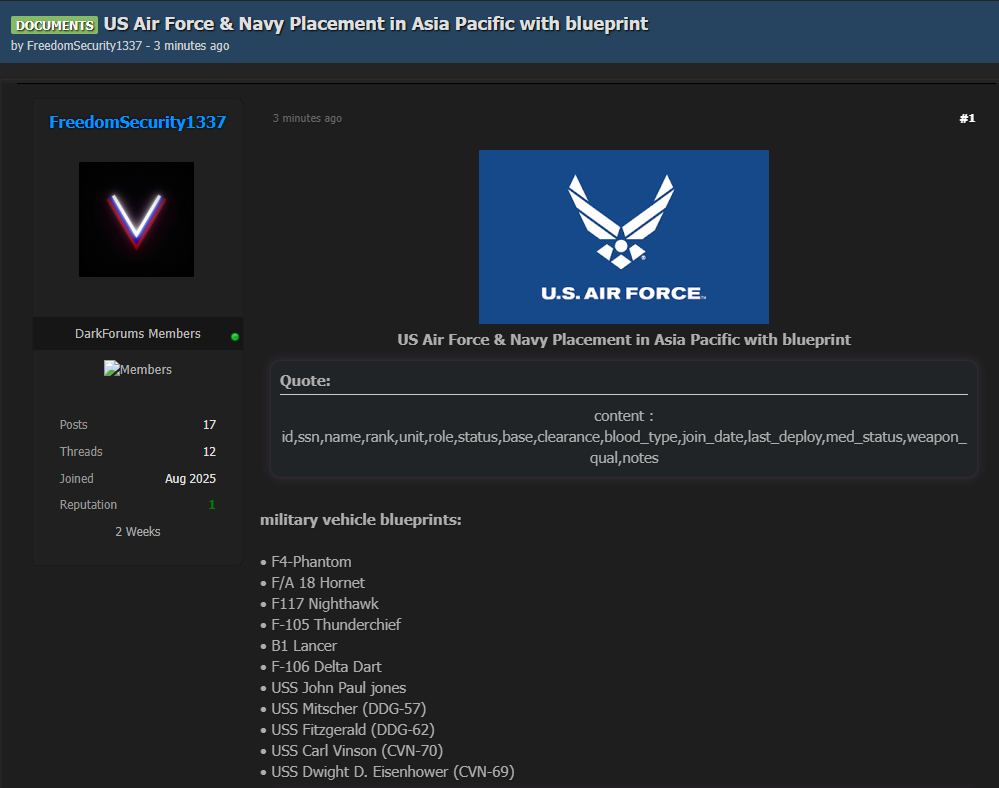Open the #1 post permalink
Image resolution: width=999 pixels, height=788 pixels.
click(x=966, y=118)
